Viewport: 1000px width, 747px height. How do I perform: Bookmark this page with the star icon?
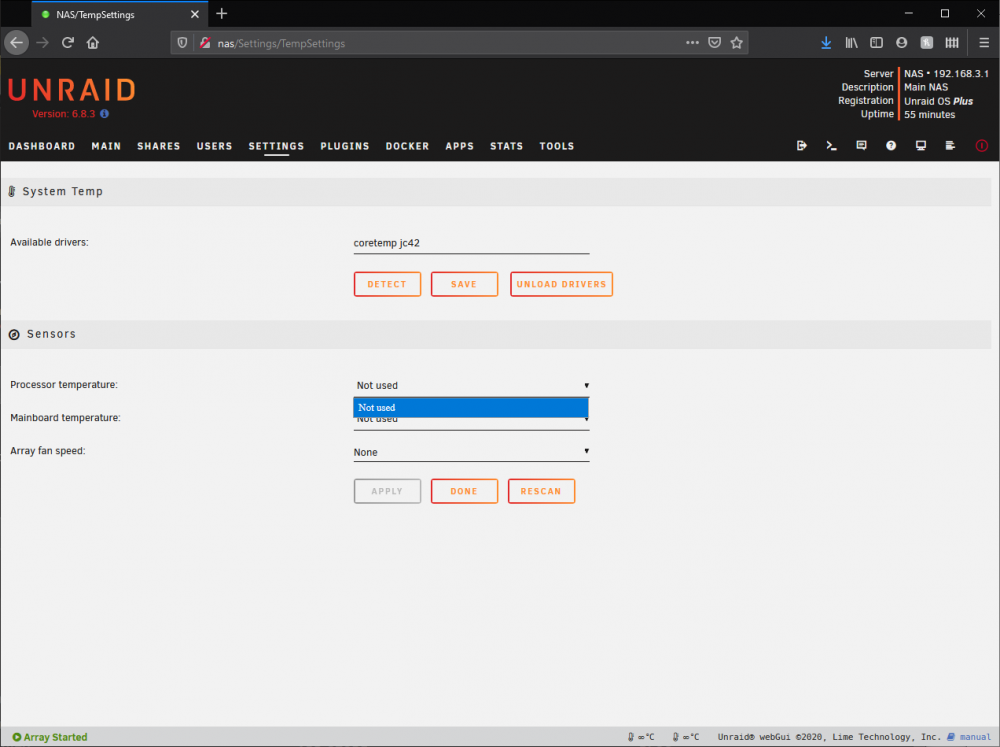point(737,43)
